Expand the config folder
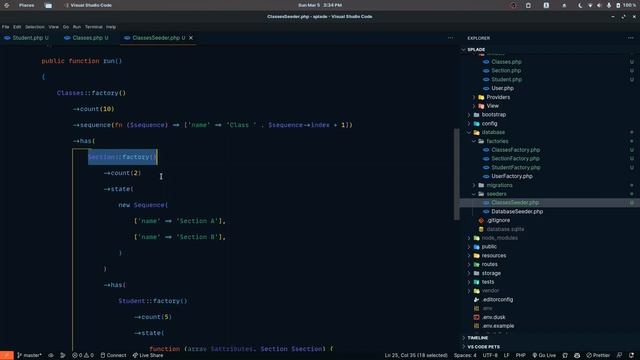640x360 pixels. click(489, 123)
